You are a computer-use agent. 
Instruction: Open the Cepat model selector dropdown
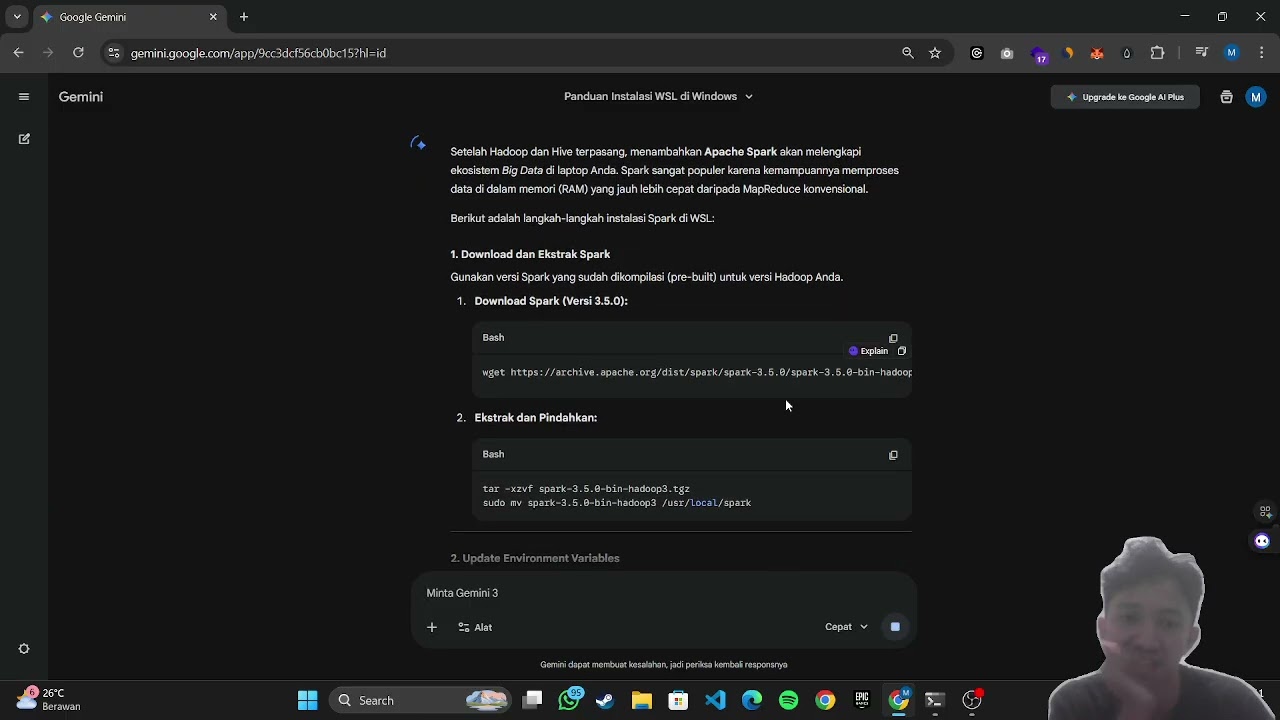[x=846, y=627]
